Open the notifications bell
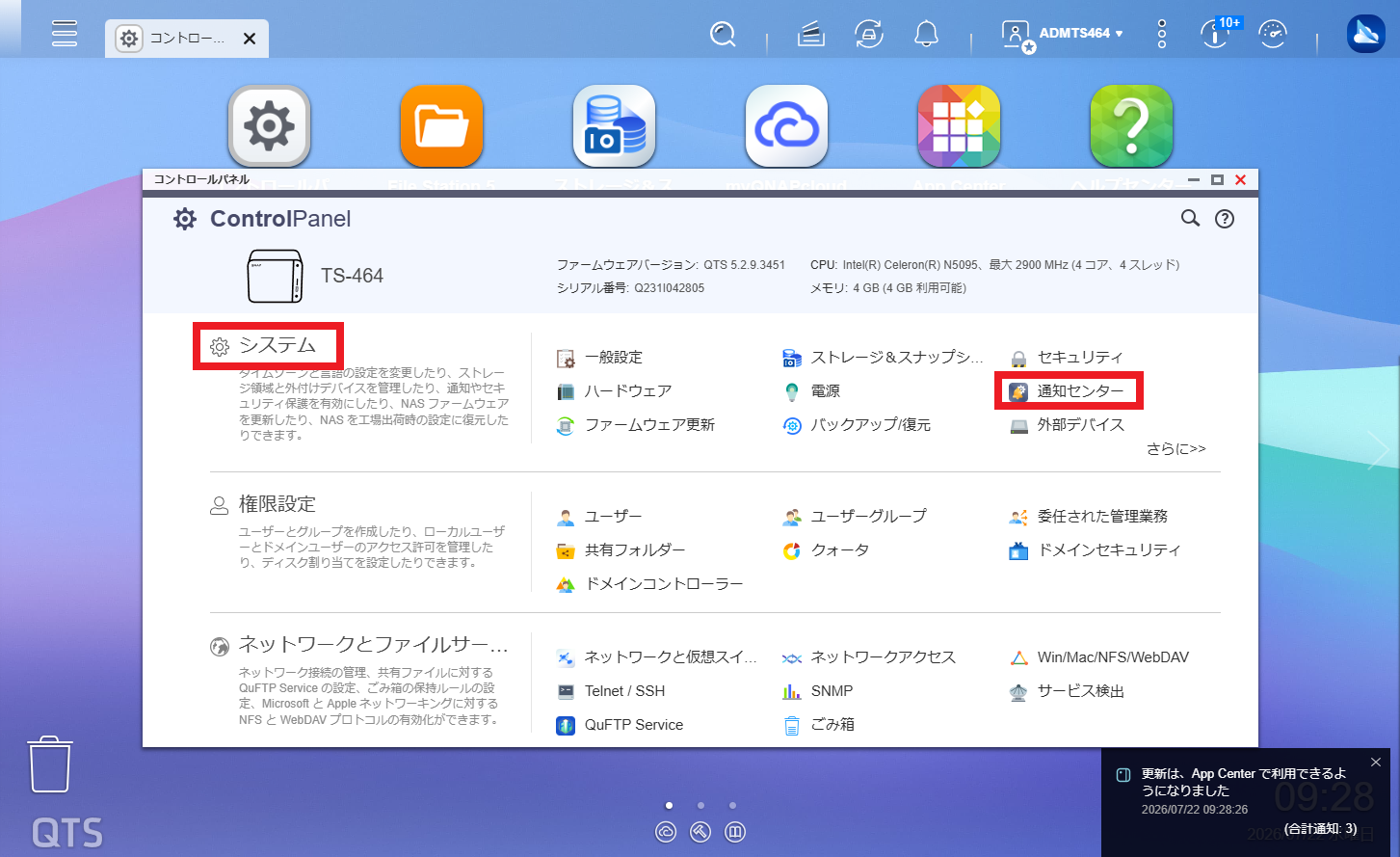This screenshot has width=1400, height=857. click(x=926, y=34)
